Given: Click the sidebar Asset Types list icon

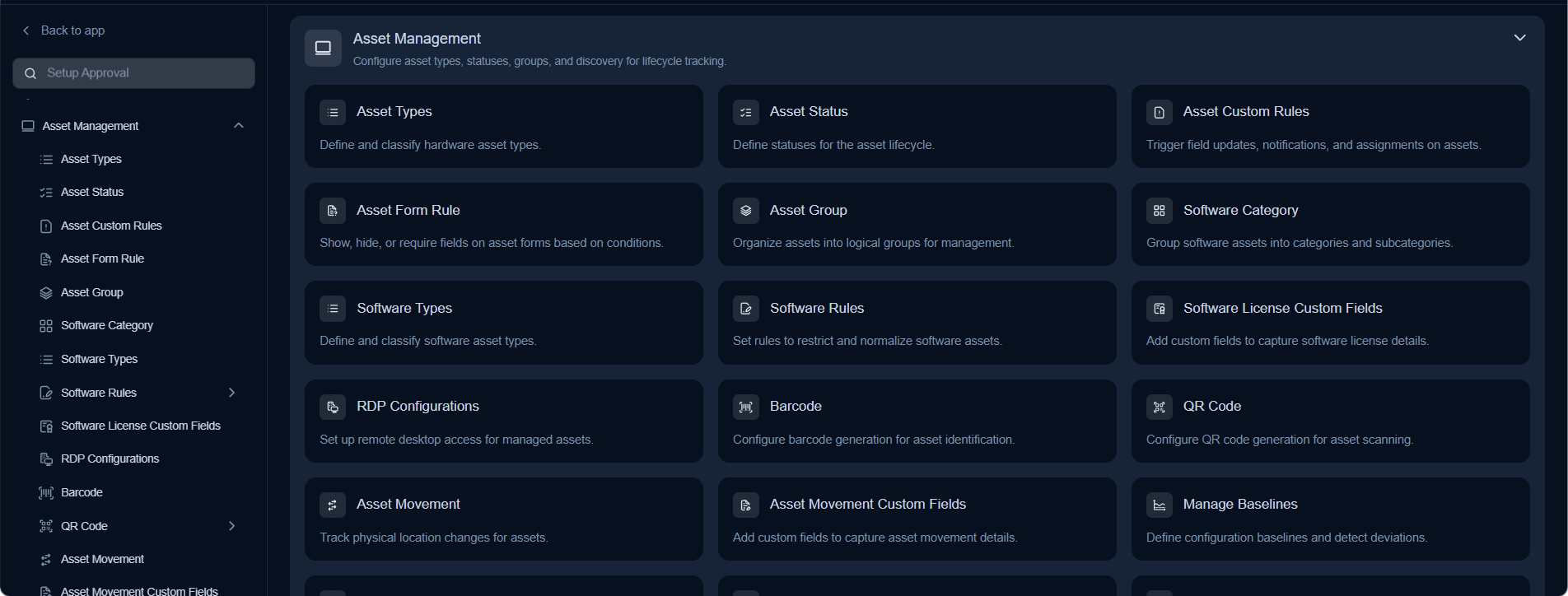Looking at the screenshot, I should click(46, 159).
